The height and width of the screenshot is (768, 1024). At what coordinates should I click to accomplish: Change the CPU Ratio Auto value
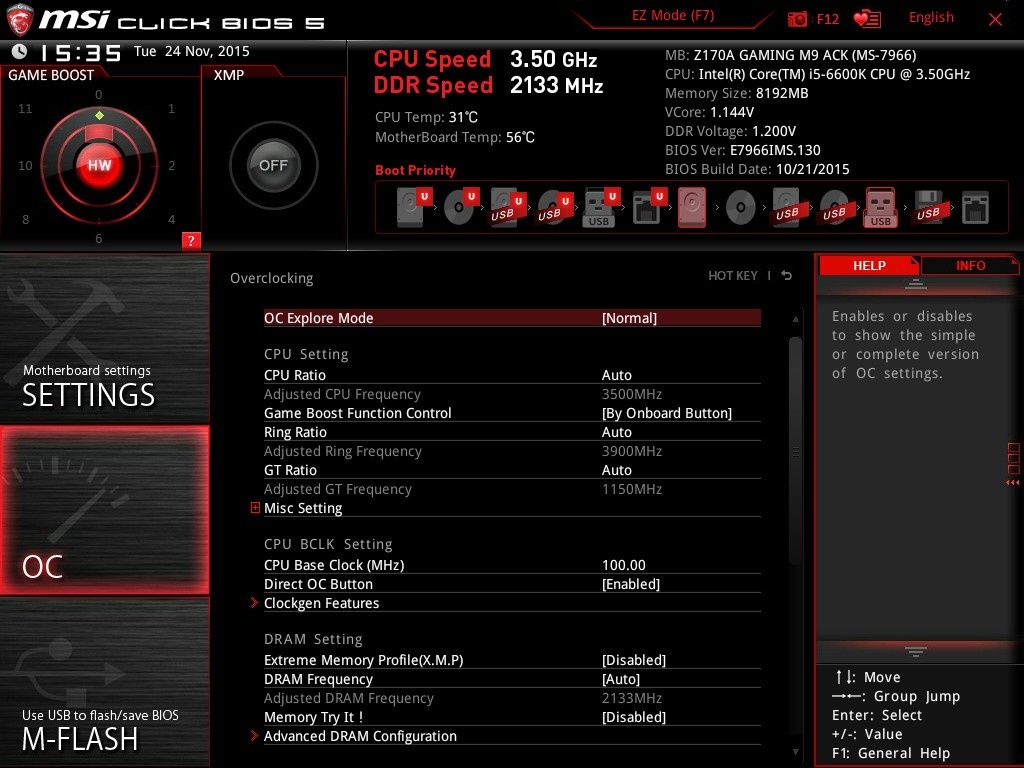[x=616, y=375]
